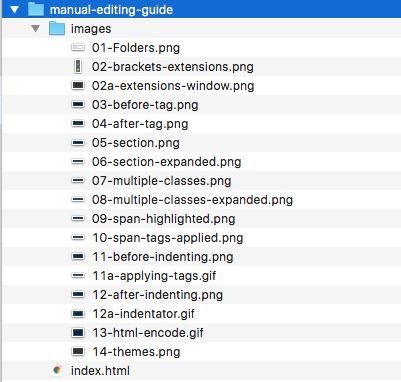Select file name 05-section.png
This screenshot has height=382, width=401.
click(x=136, y=143)
